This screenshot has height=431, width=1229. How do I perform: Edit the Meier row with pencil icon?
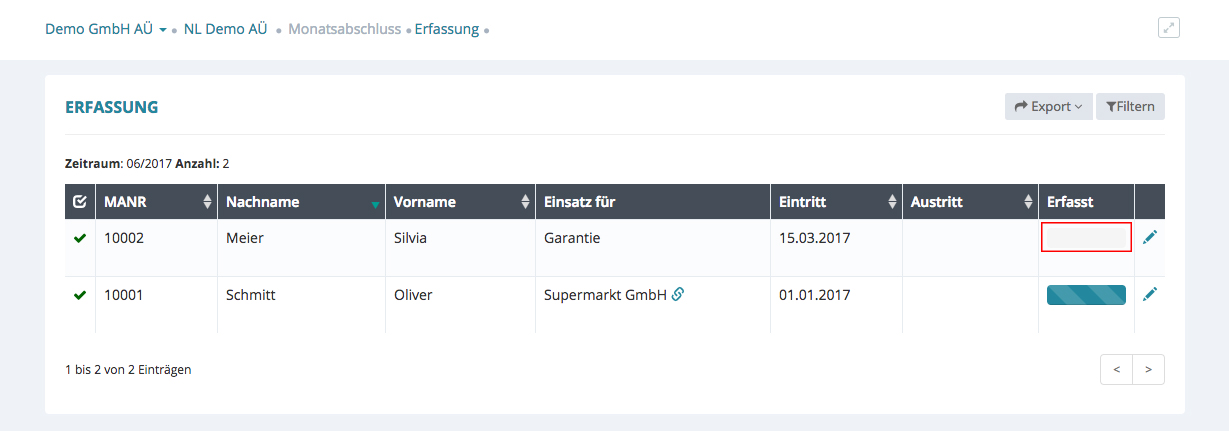[1150, 237]
